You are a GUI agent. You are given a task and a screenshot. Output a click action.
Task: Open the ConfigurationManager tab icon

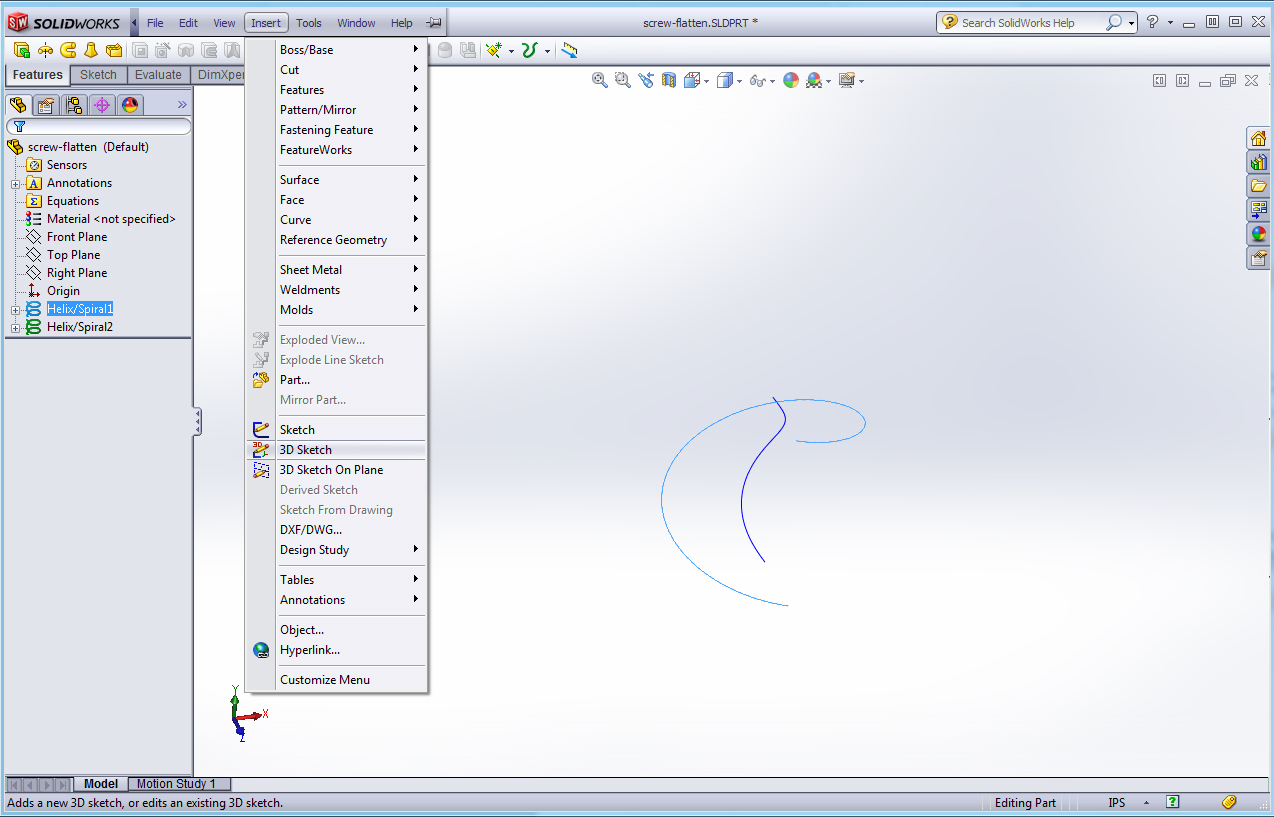tap(74, 105)
